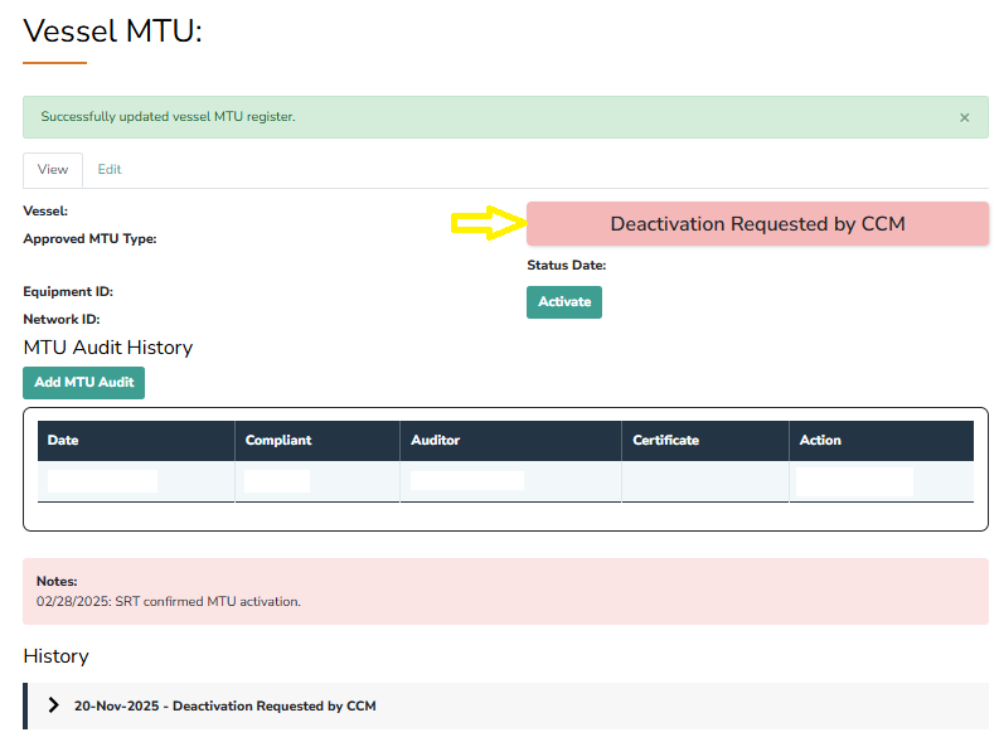999x738 pixels.
Task: Expand the 20-Nov-2025 history entry chevron
Action: pyautogui.click(x=54, y=705)
